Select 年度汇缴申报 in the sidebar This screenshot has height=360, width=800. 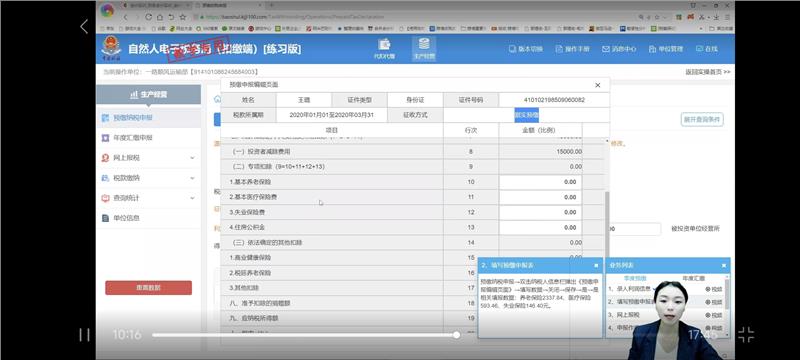[148, 138]
